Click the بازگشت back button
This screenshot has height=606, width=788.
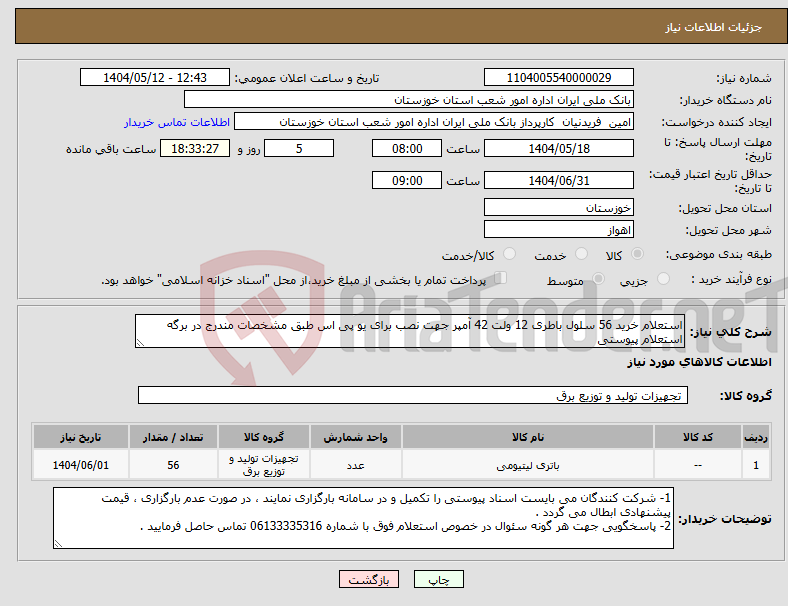(369, 579)
